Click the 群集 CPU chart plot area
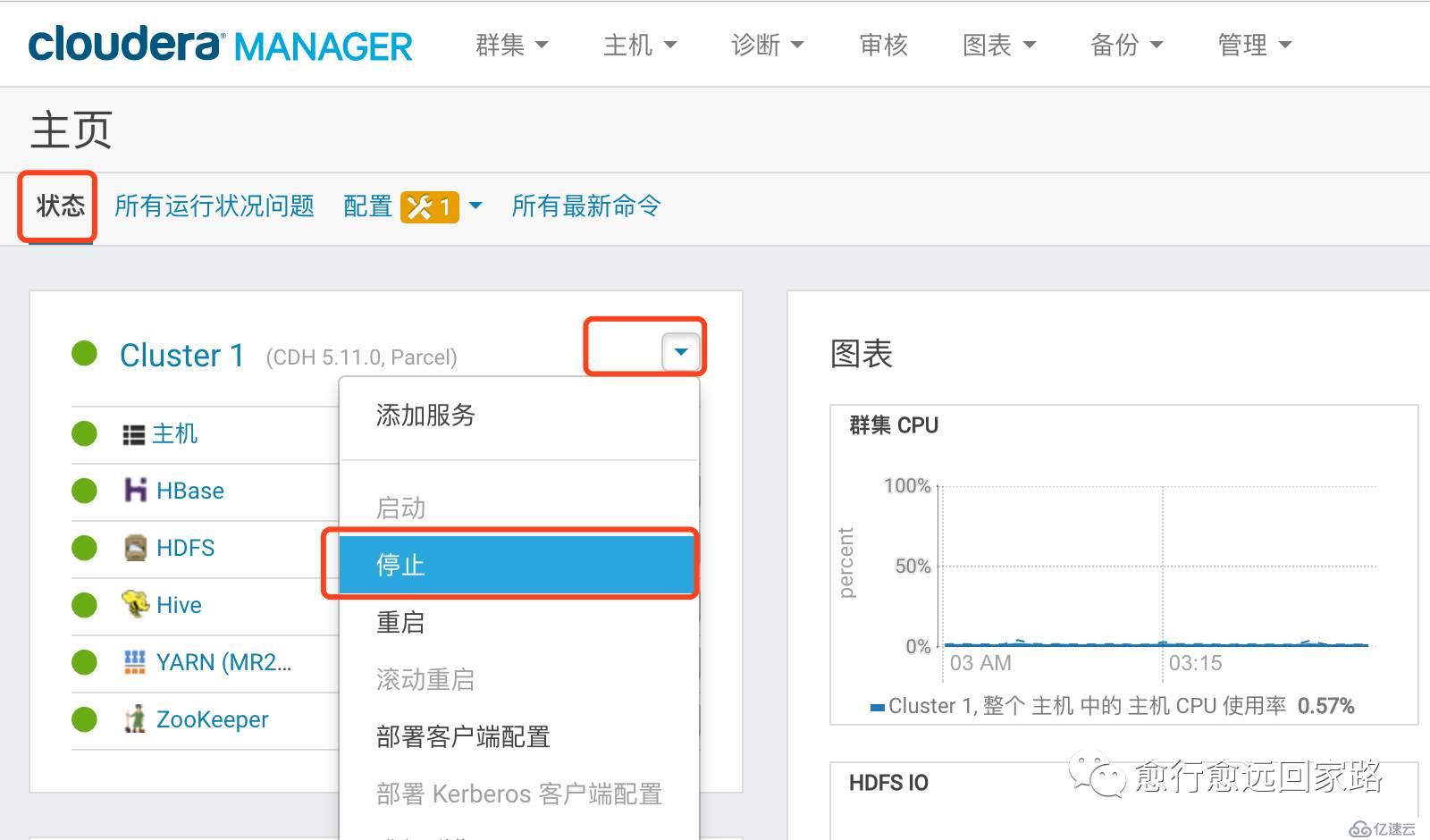The width and height of the screenshot is (1430, 840). coord(1157,566)
